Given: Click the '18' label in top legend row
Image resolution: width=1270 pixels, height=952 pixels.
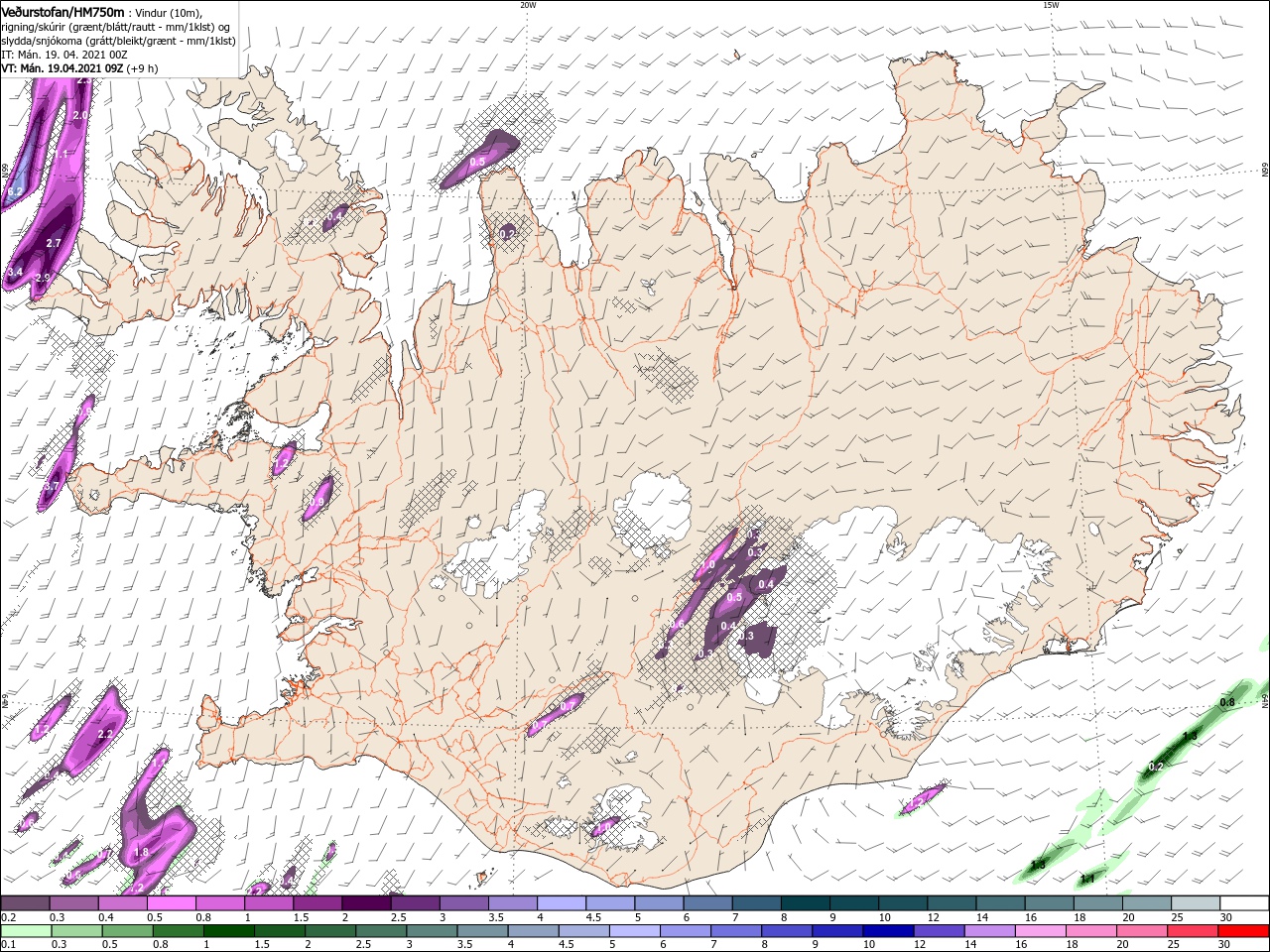Looking at the screenshot, I should tap(1079, 917).
